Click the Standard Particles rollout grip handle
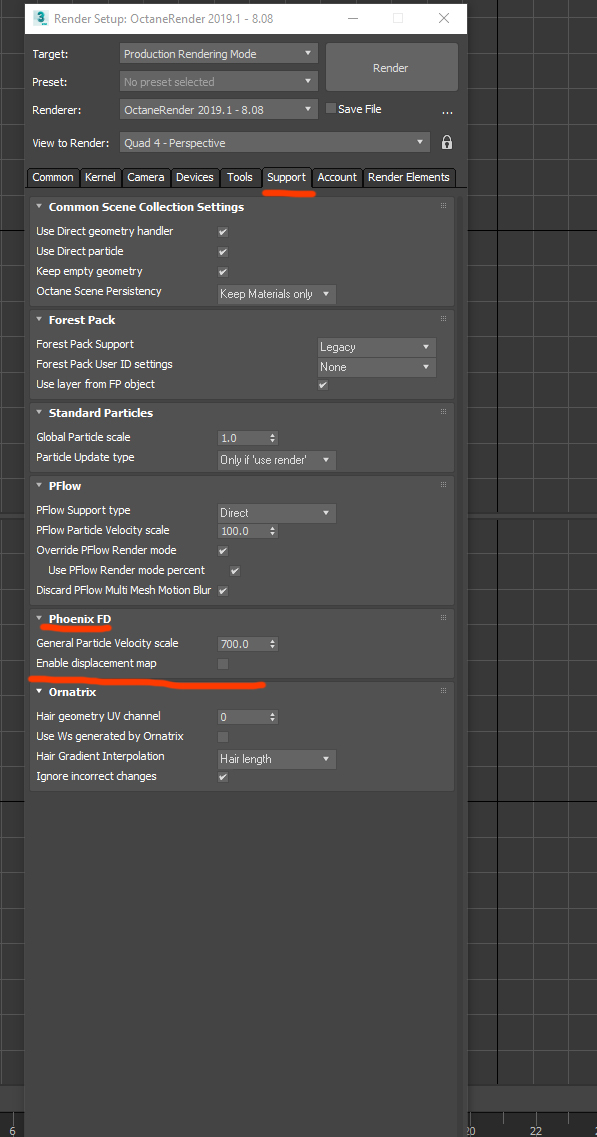Image resolution: width=597 pixels, height=1137 pixels. pos(443,412)
